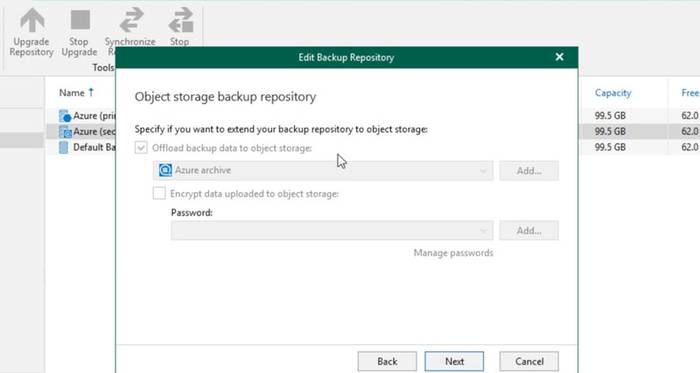
Task: Click the Stop Upgrade toolbar icon
Action: point(80,20)
